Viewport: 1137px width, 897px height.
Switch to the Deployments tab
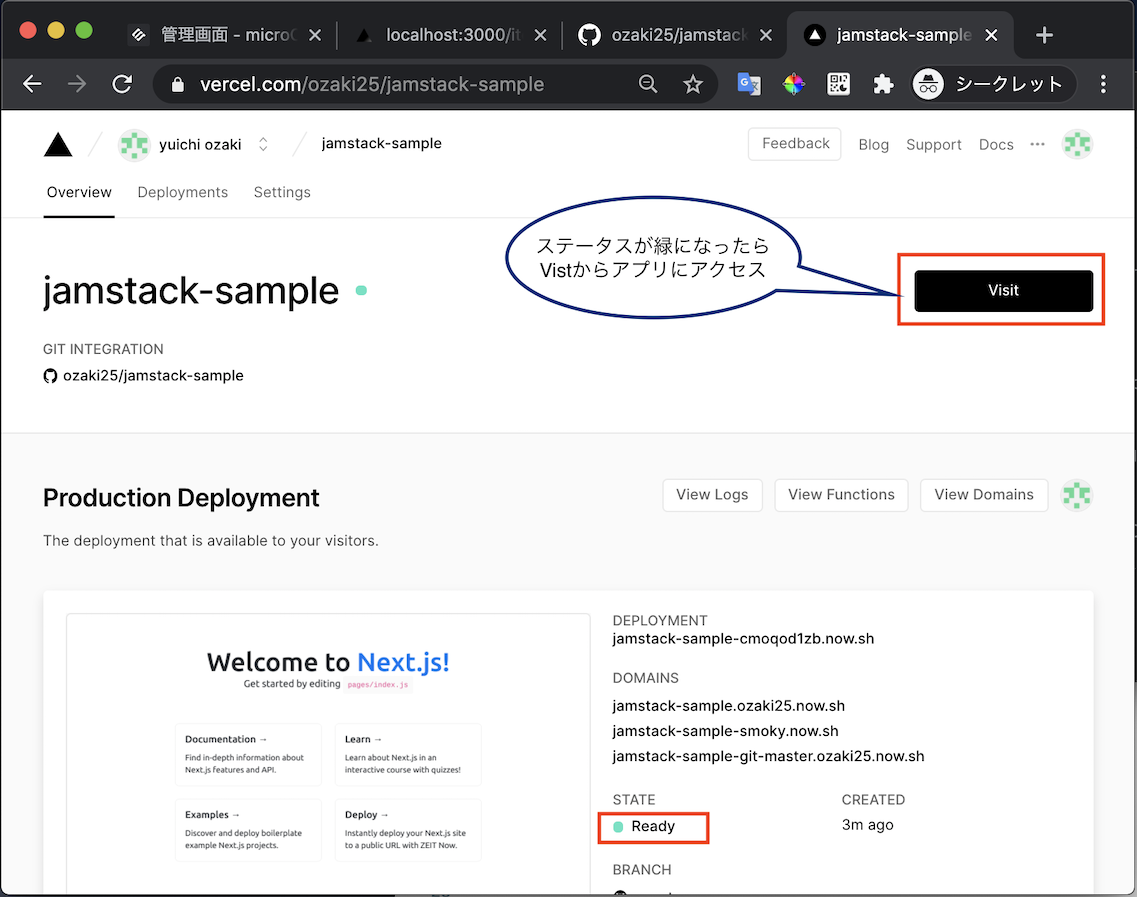(x=183, y=192)
